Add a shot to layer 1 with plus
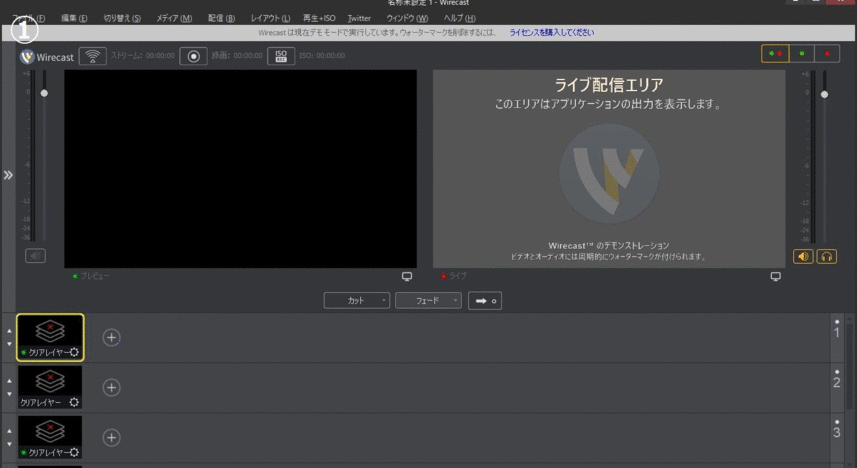This screenshot has height=468, width=857. pyautogui.click(x=111, y=337)
